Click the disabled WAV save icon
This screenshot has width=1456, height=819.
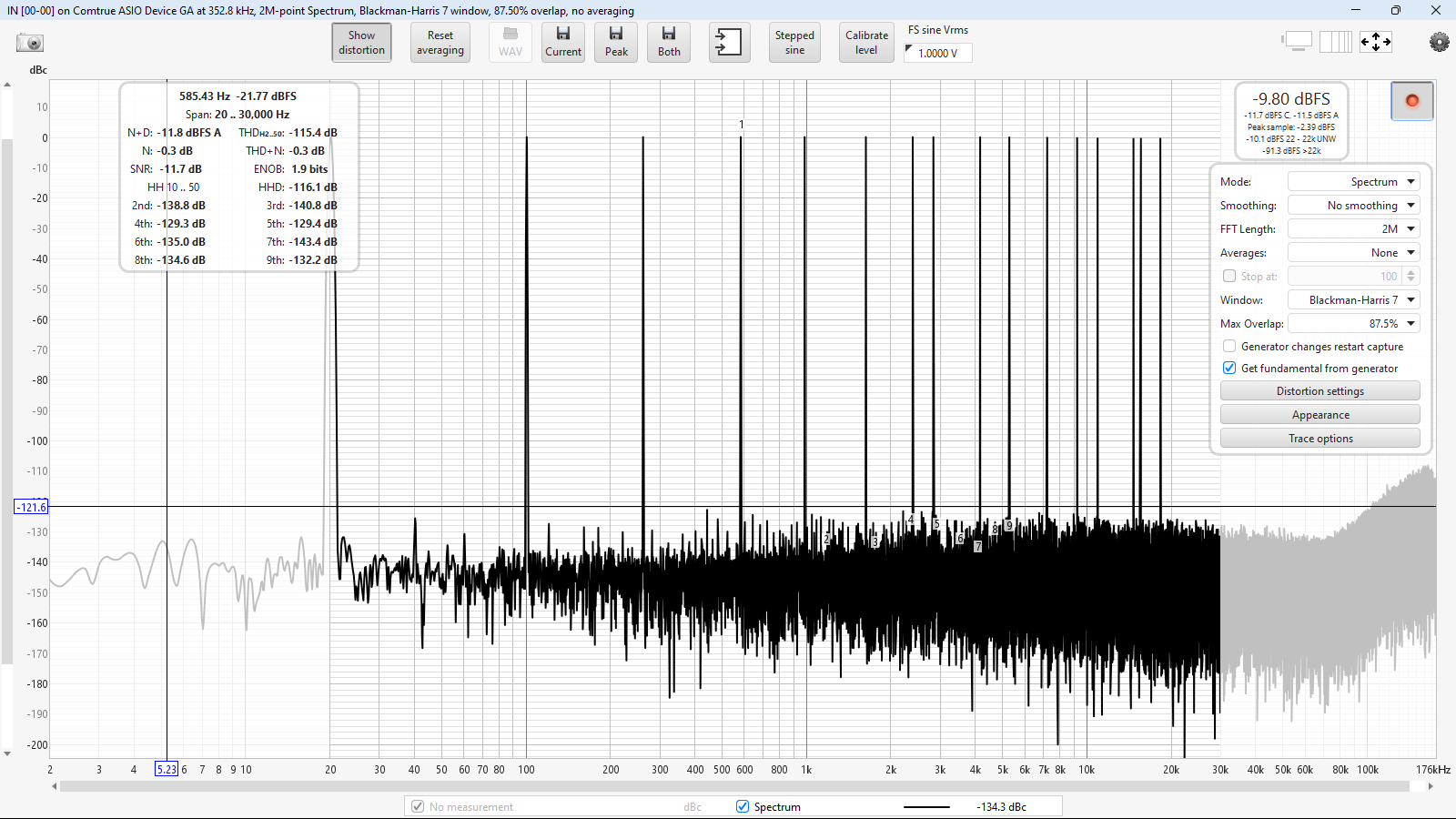[511, 43]
